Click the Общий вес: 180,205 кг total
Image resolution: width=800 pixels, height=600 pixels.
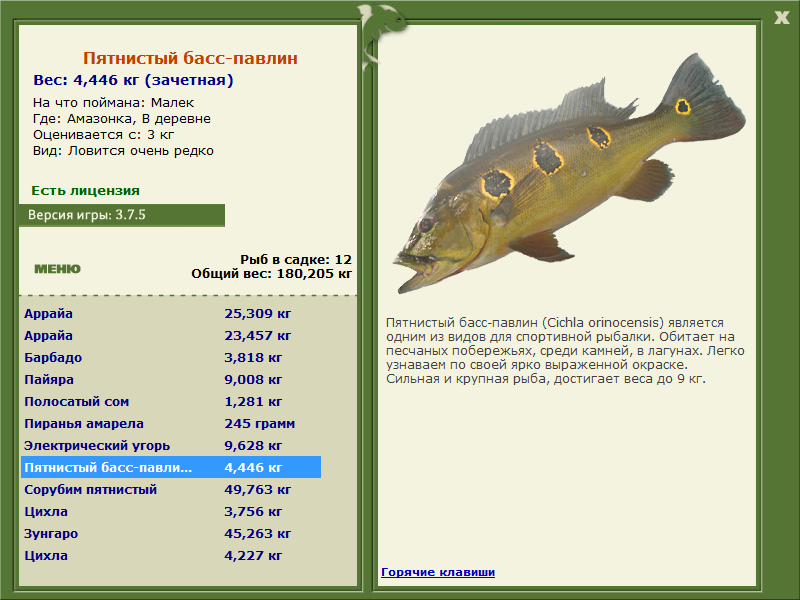(271, 273)
